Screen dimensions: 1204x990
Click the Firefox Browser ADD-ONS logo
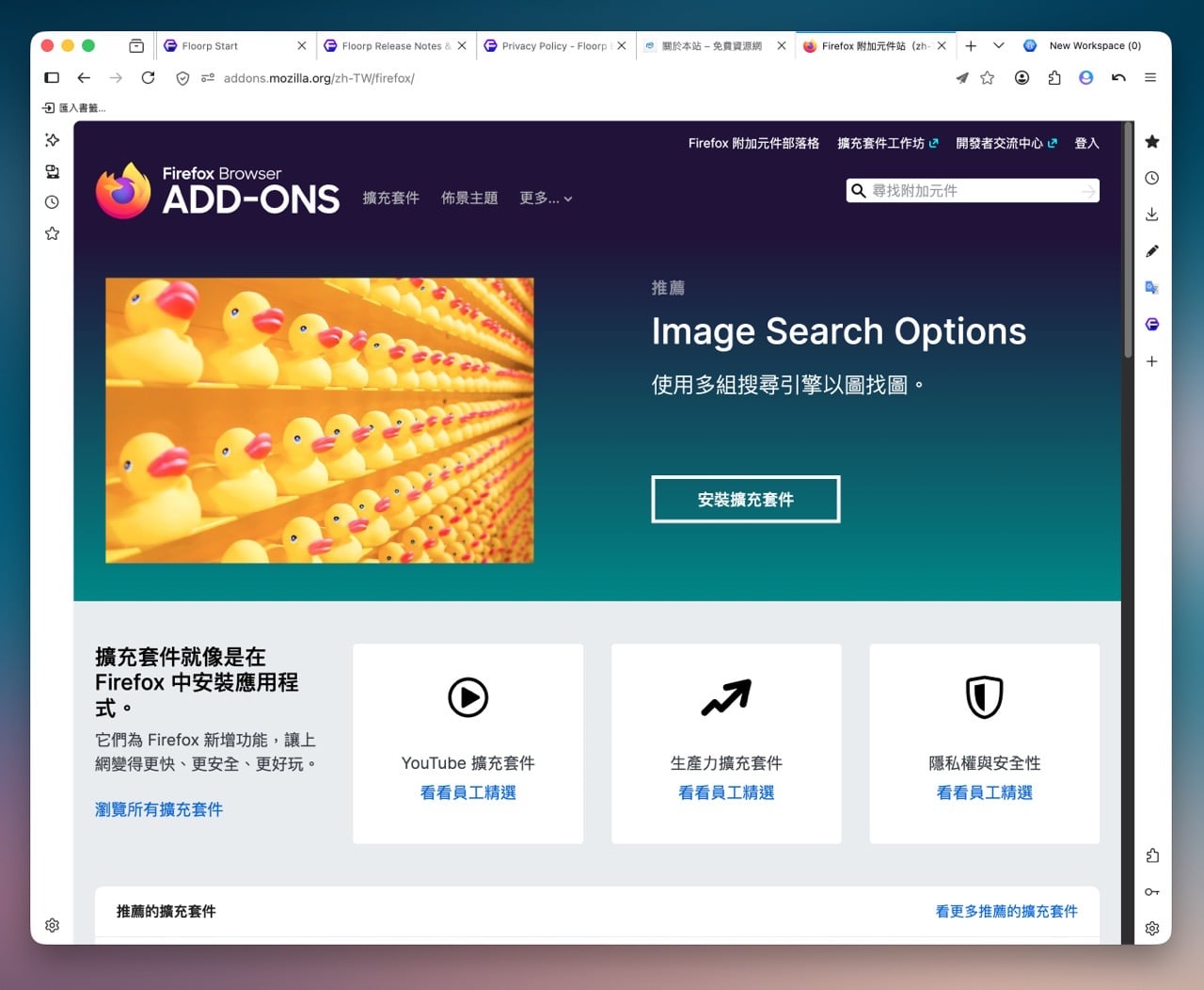[x=217, y=190]
